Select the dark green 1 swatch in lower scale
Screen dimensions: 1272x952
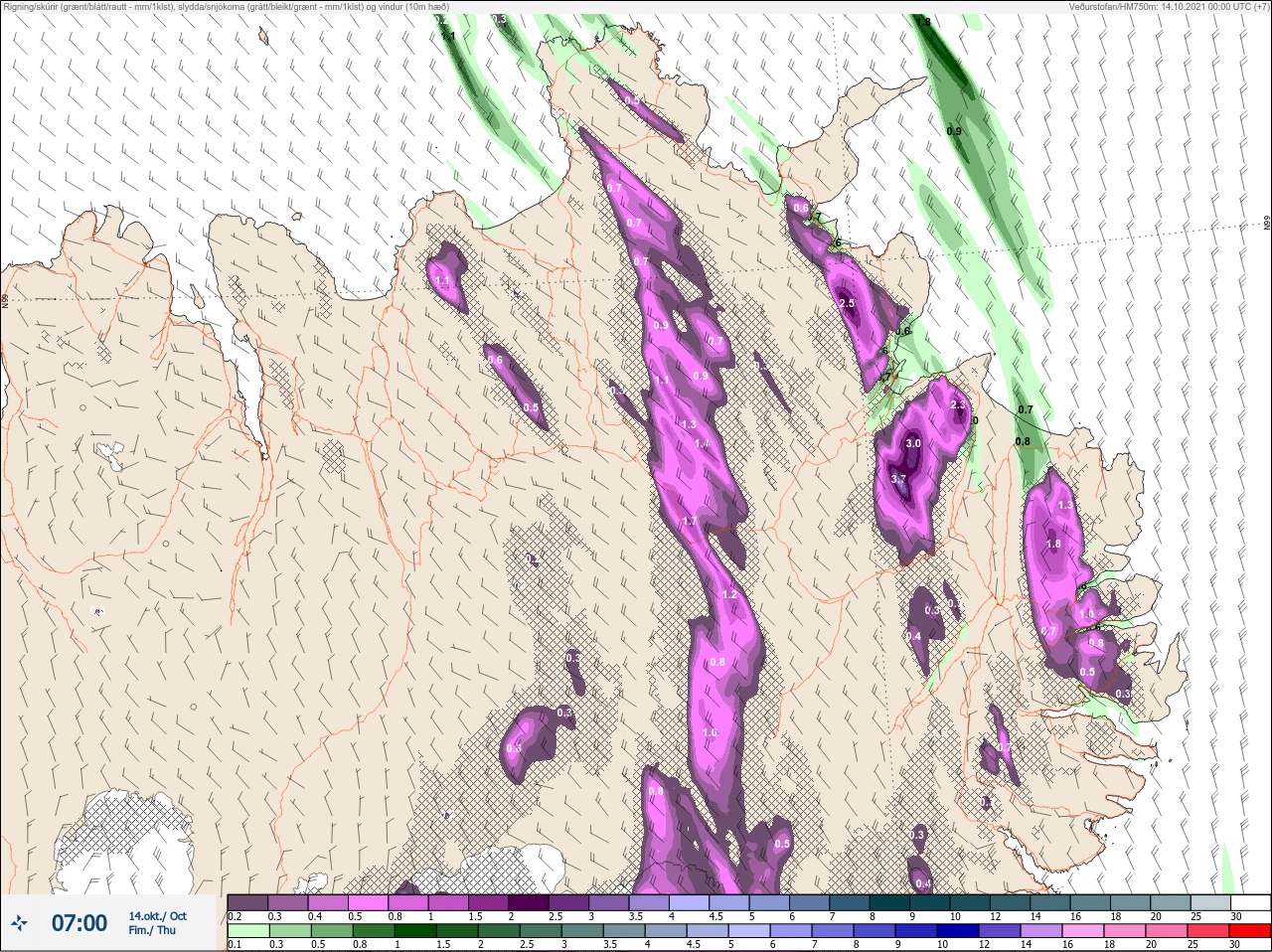tap(416, 931)
